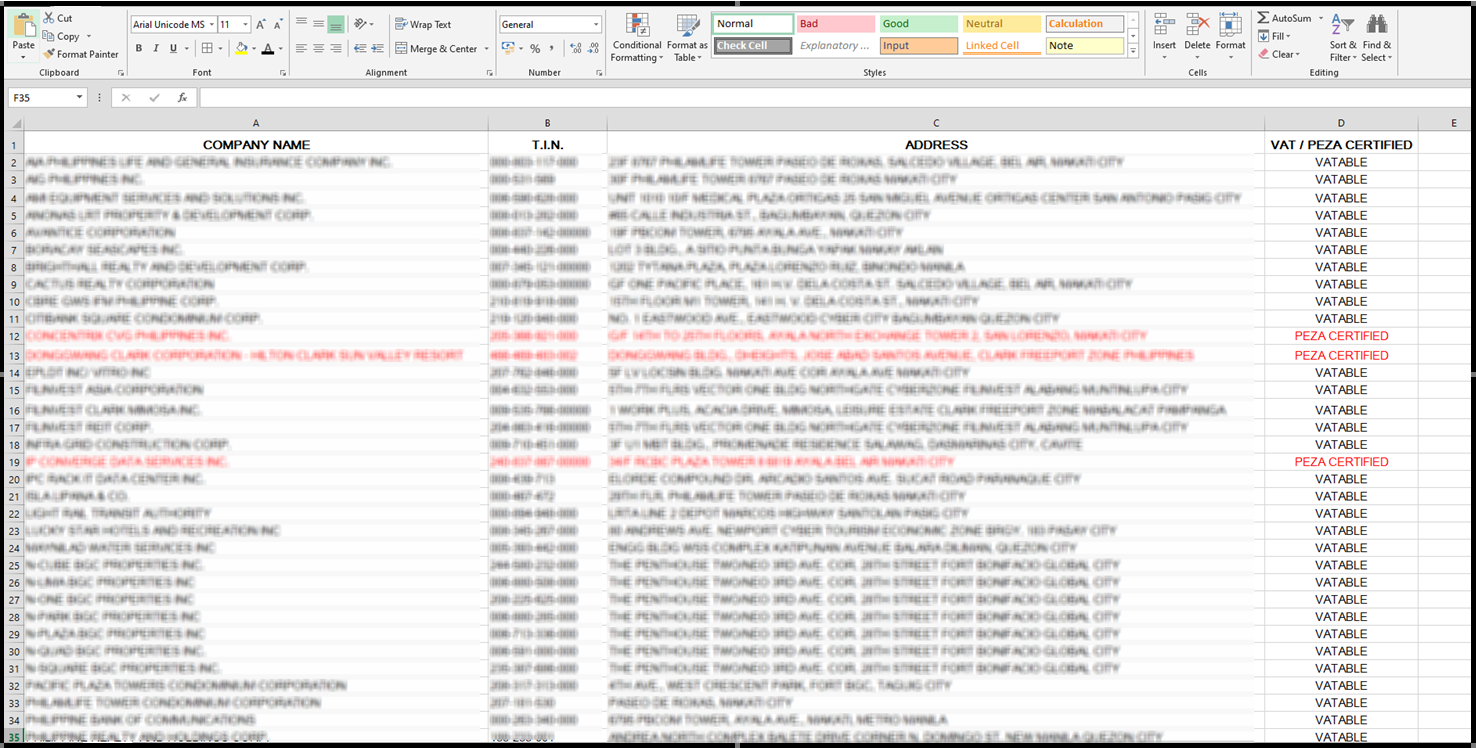Increase font size with the larger A icon
The image size is (1476, 748).
tap(261, 24)
